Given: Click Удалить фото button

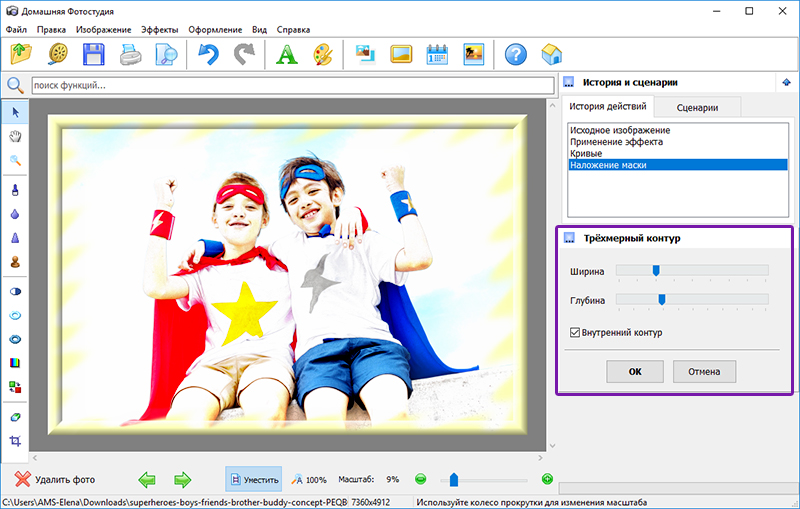Looking at the screenshot, I should pyautogui.click(x=55, y=479).
